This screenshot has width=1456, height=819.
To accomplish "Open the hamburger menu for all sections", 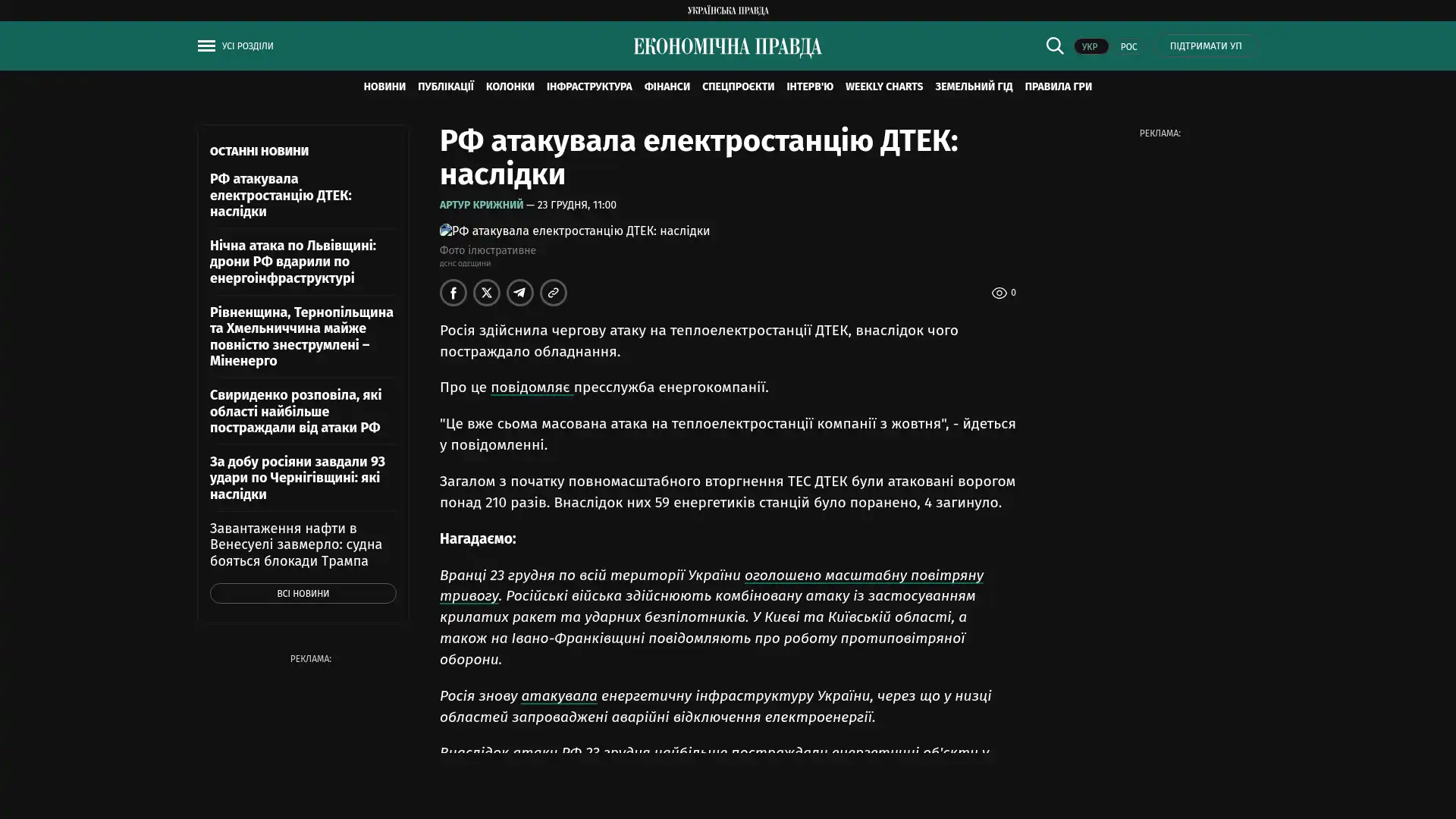I will pyautogui.click(x=206, y=46).
